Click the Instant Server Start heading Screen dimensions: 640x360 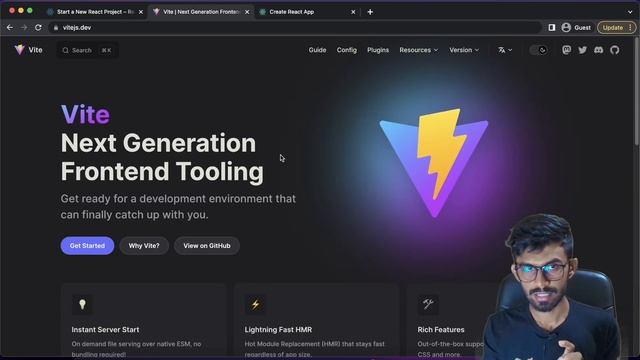(105, 329)
